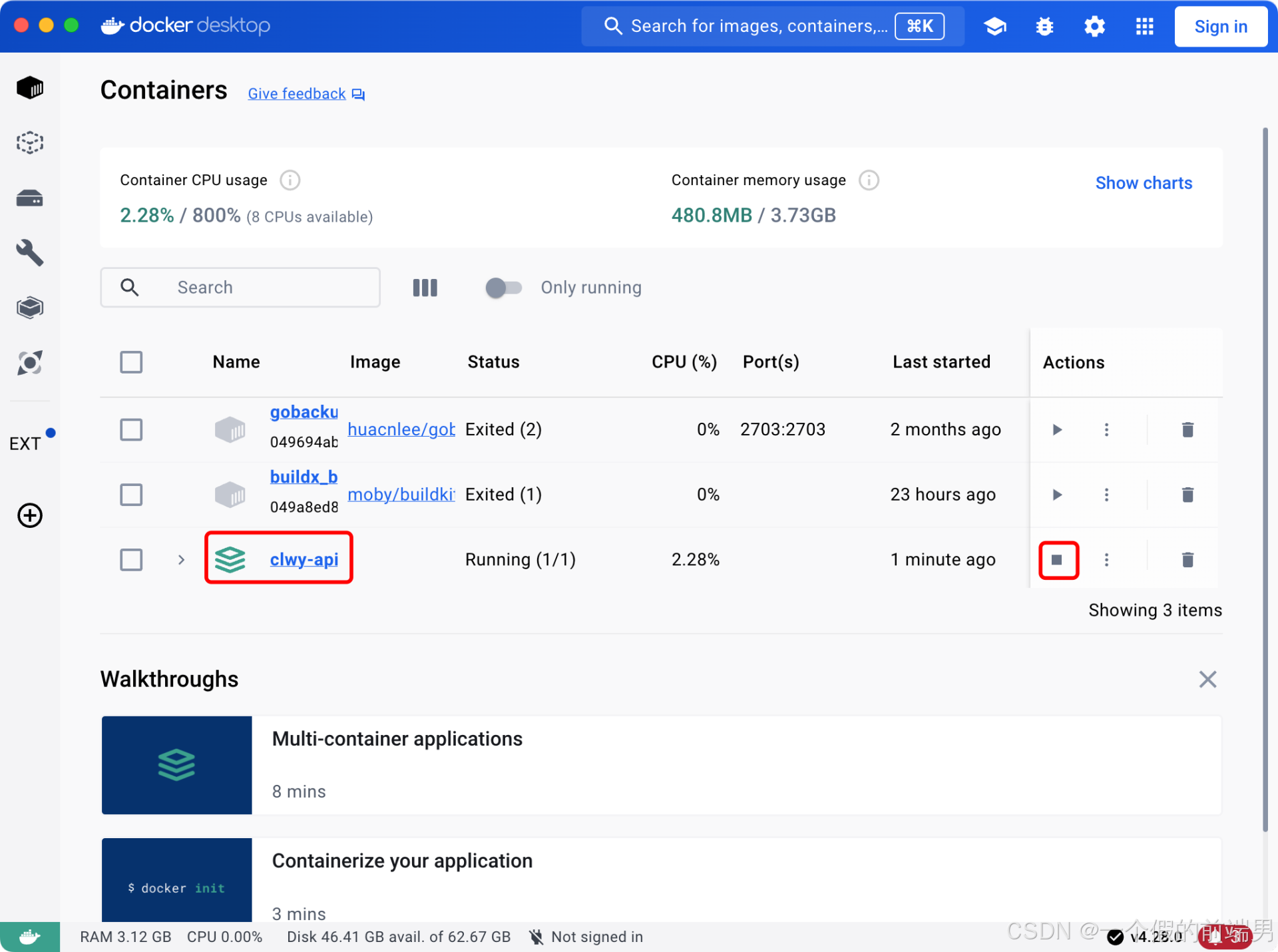Open the Volumes view in sidebar
Viewport: 1278px width, 952px height.
click(x=30, y=198)
